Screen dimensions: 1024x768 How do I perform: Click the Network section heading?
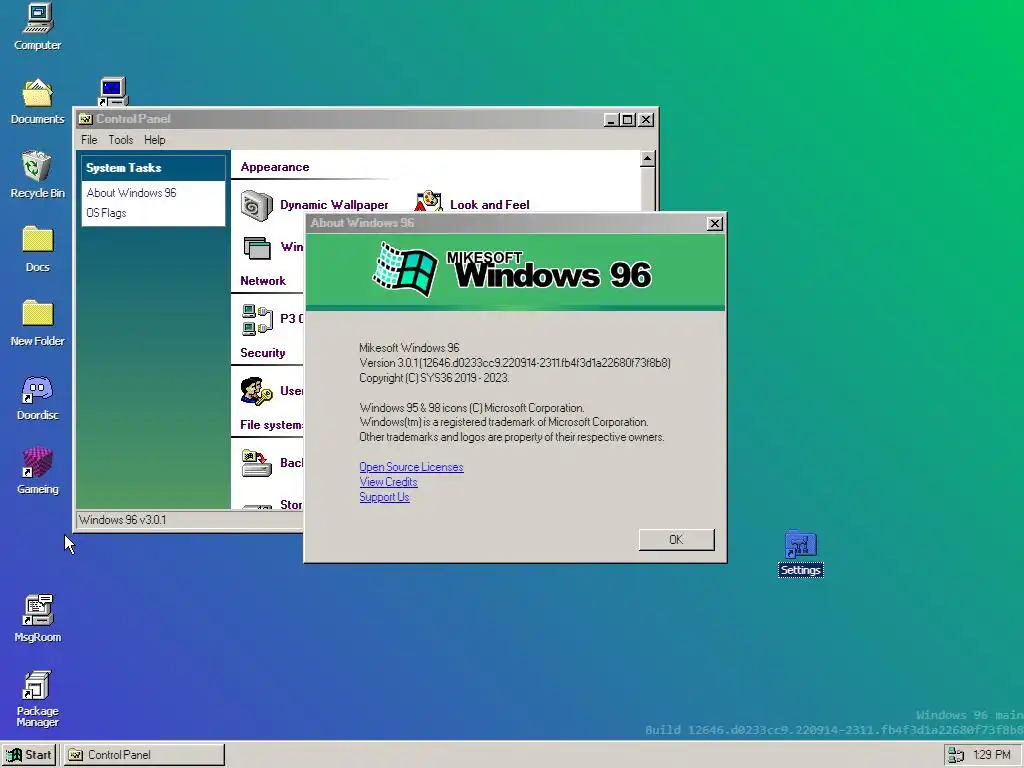tap(263, 281)
